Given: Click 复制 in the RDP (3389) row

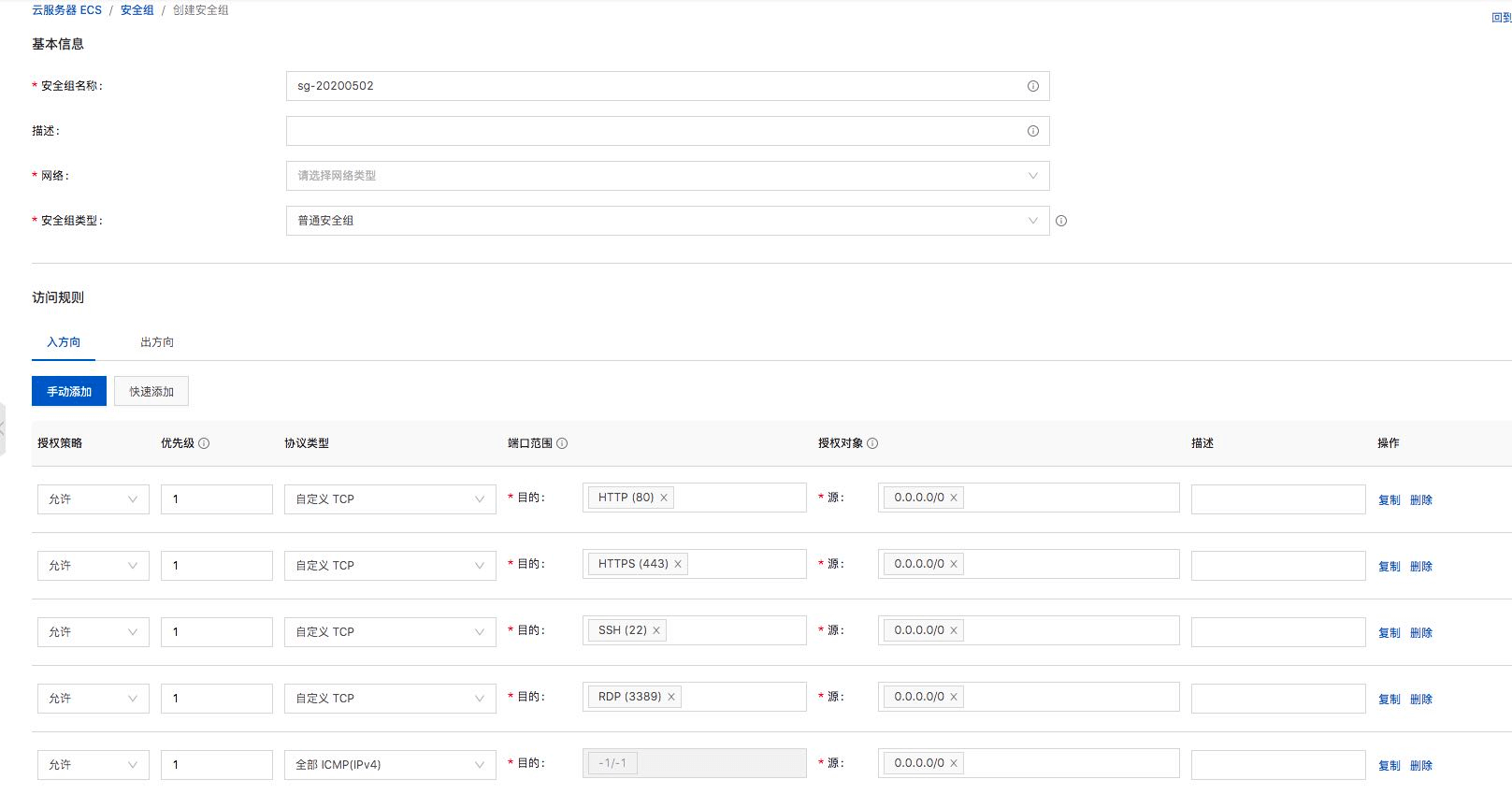Looking at the screenshot, I should [1390, 700].
